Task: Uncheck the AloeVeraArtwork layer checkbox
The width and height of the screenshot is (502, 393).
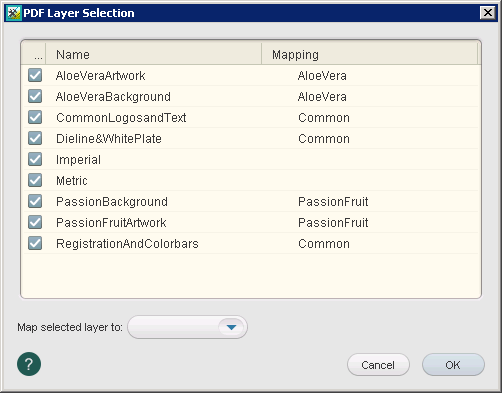Action: tap(35, 75)
